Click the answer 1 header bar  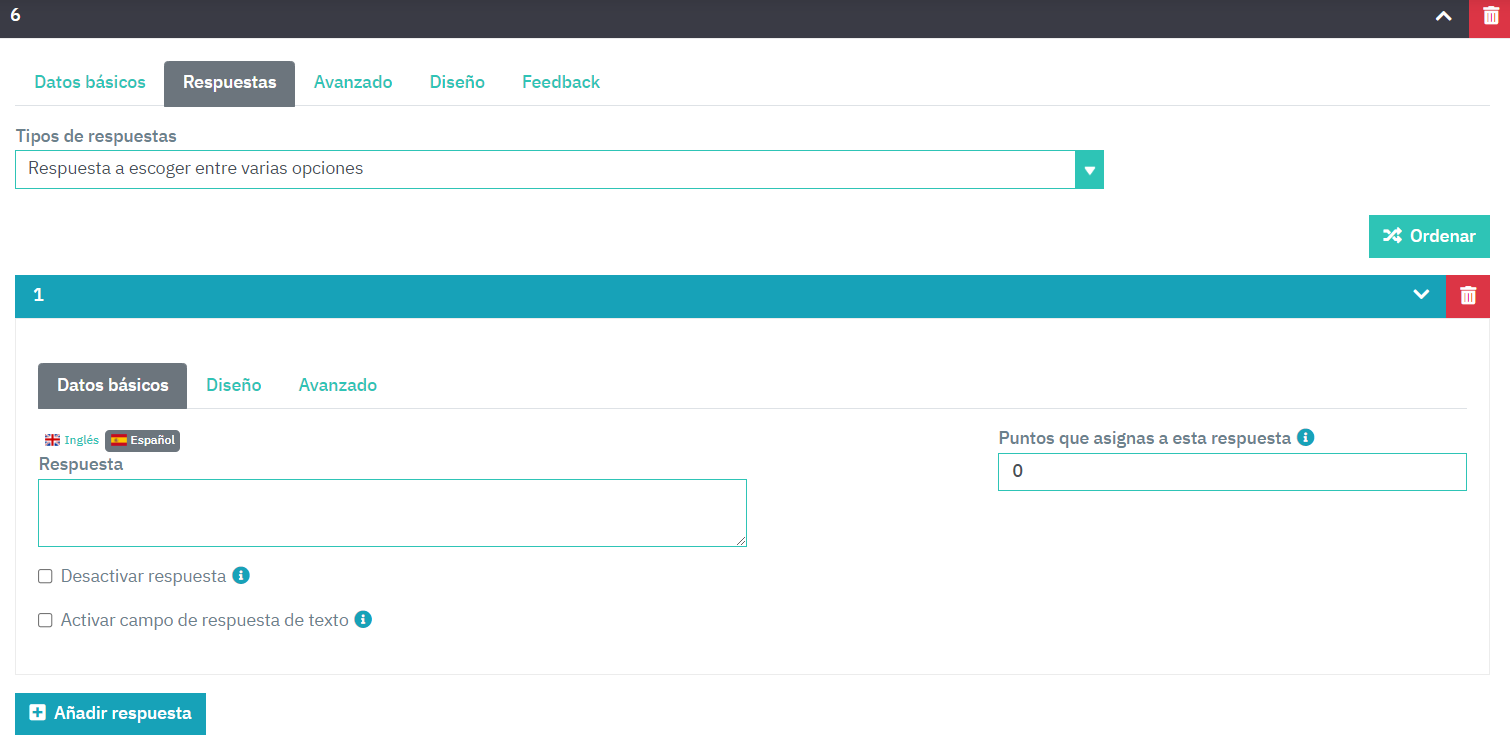point(730,296)
